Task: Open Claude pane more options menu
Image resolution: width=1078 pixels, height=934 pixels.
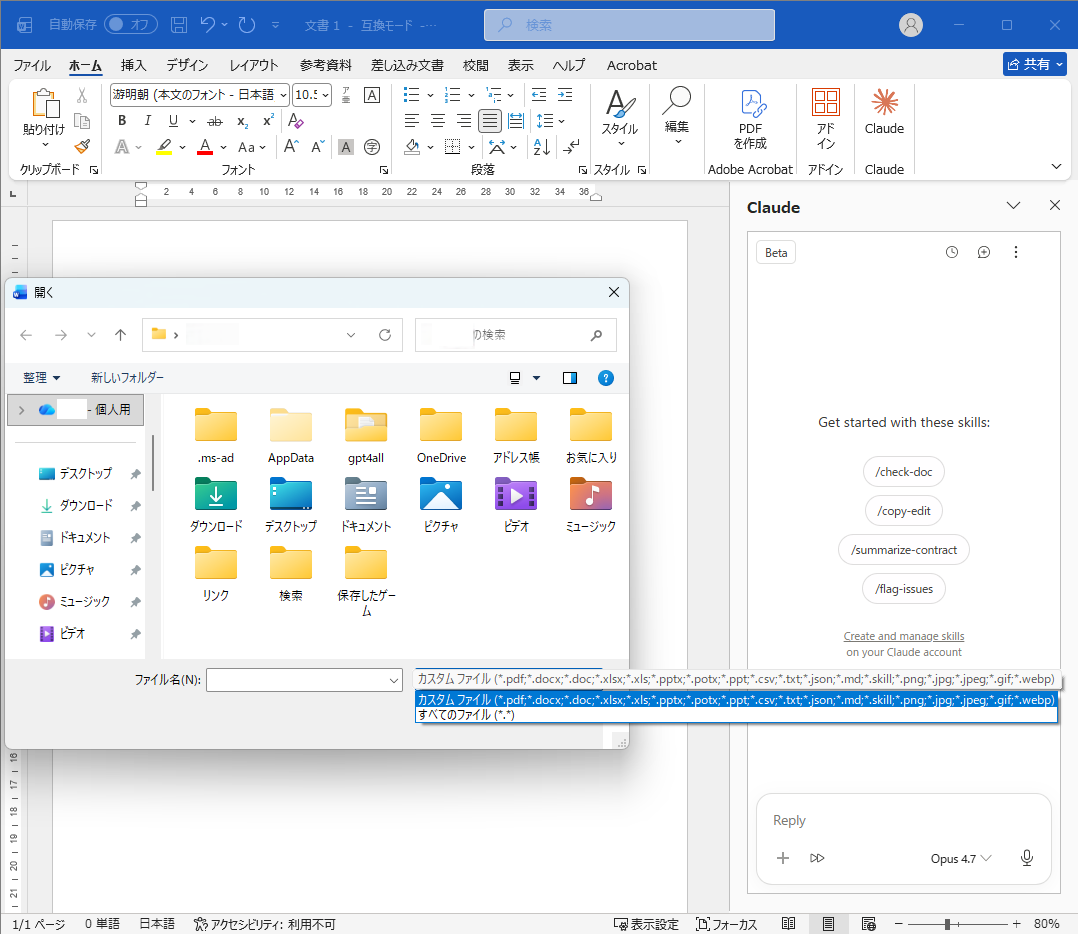Action: click(x=1015, y=252)
